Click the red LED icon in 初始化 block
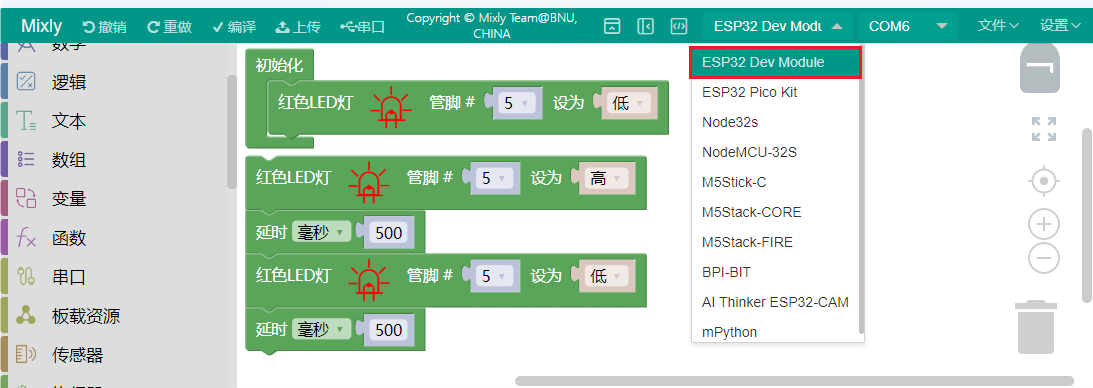The image size is (1093, 388). pyautogui.click(x=392, y=108)
